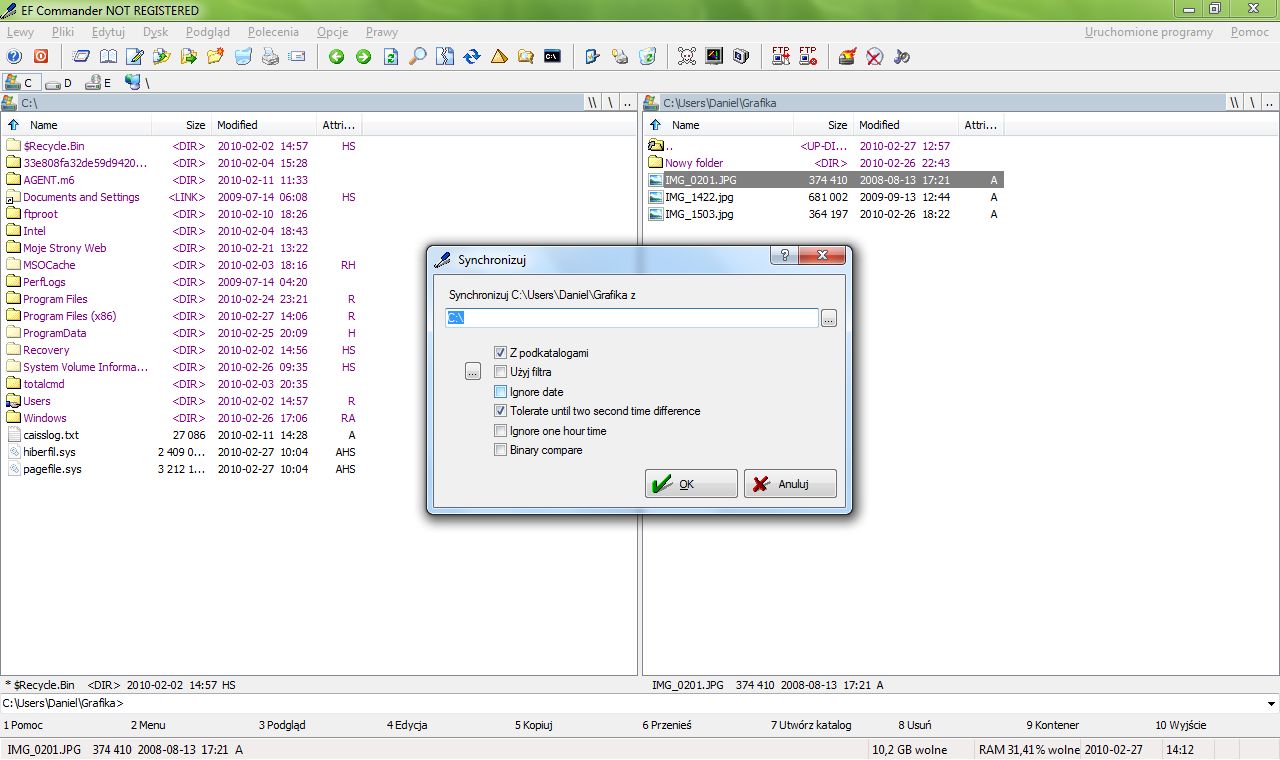Open the command line history dropdown
Screen dimensions: 1280x760
(x=1270, y=703)
